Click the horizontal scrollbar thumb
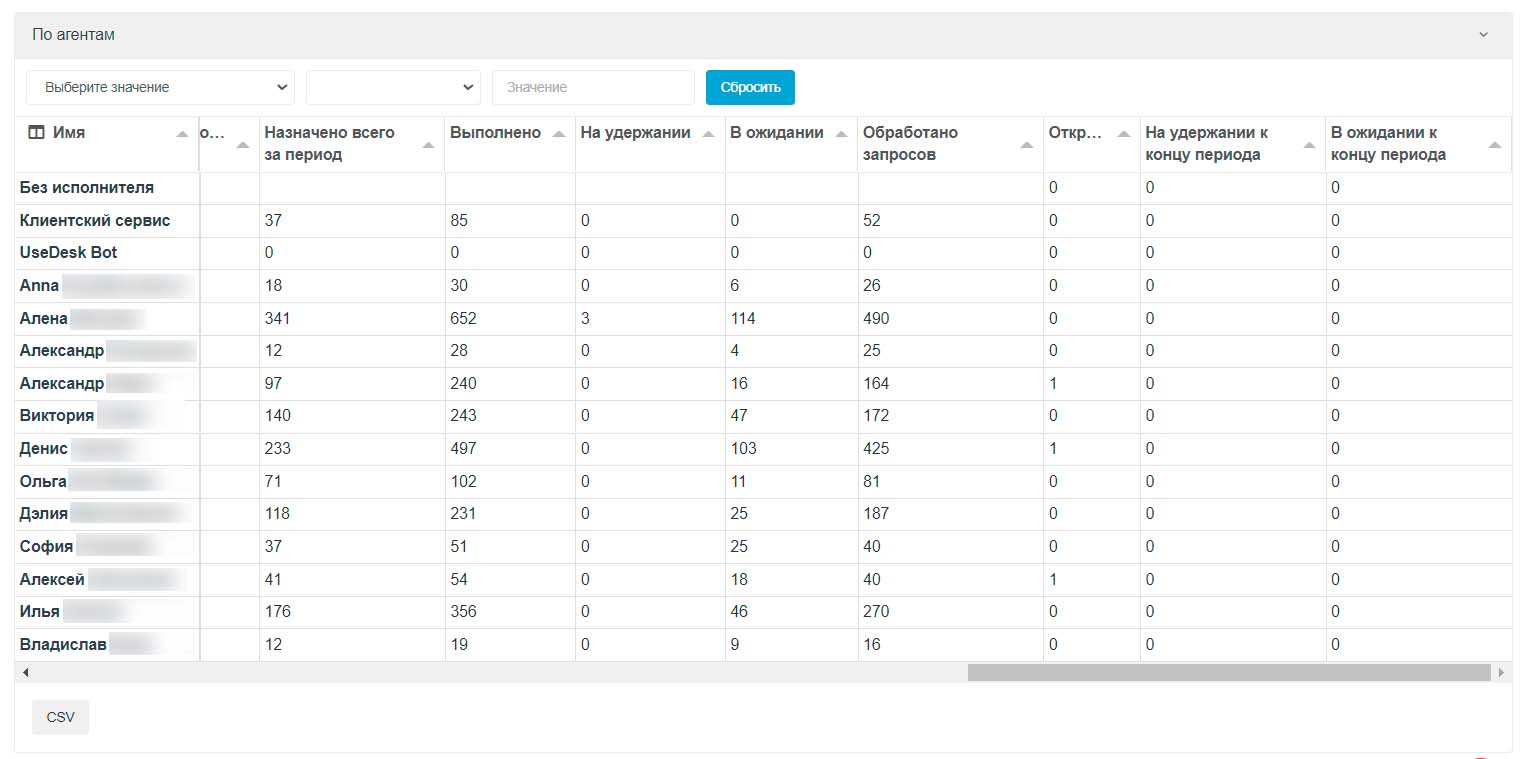This screenshot has height=759, width=1526. tap(1229, 673)
